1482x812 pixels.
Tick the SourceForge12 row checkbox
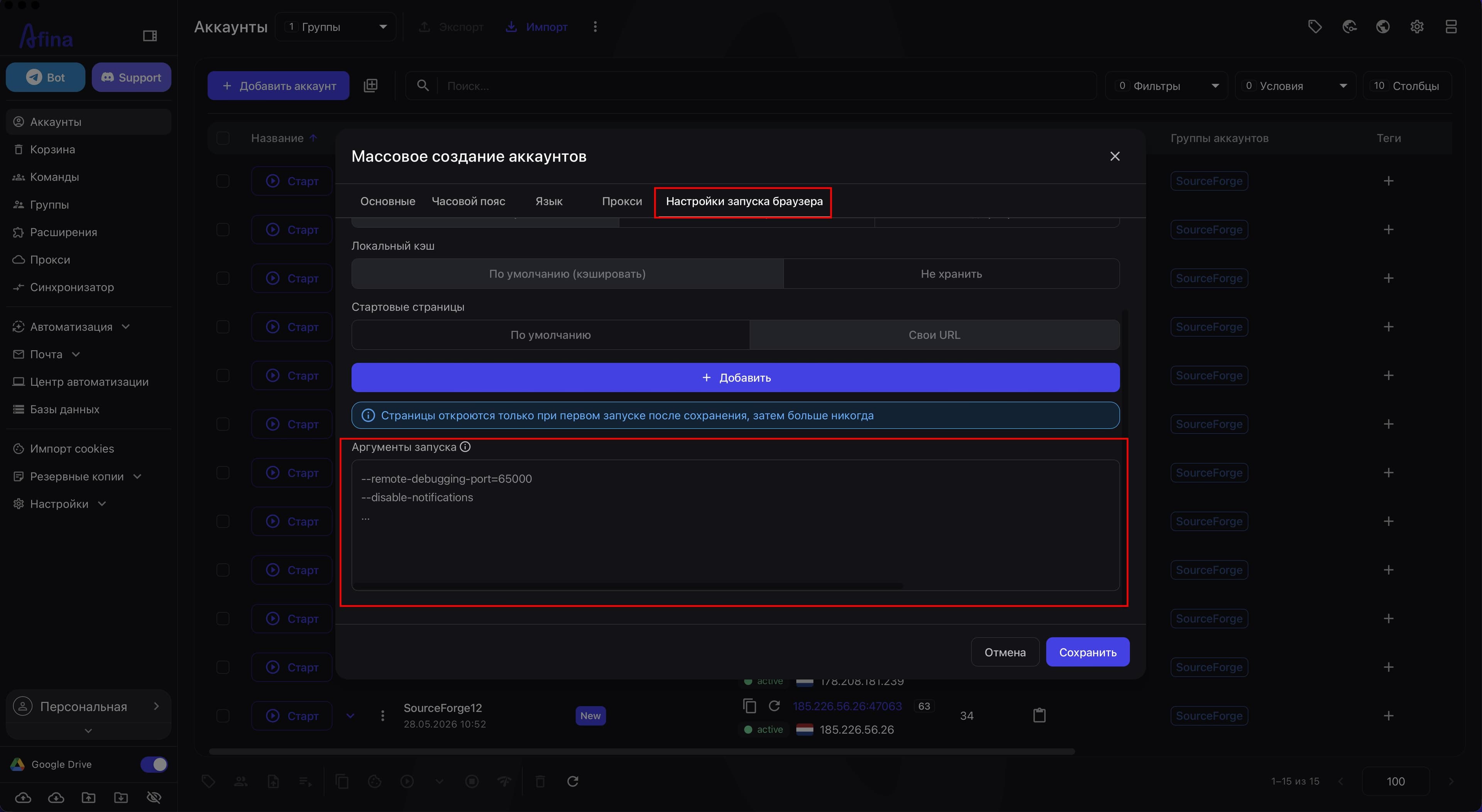(x=223, y=716)
